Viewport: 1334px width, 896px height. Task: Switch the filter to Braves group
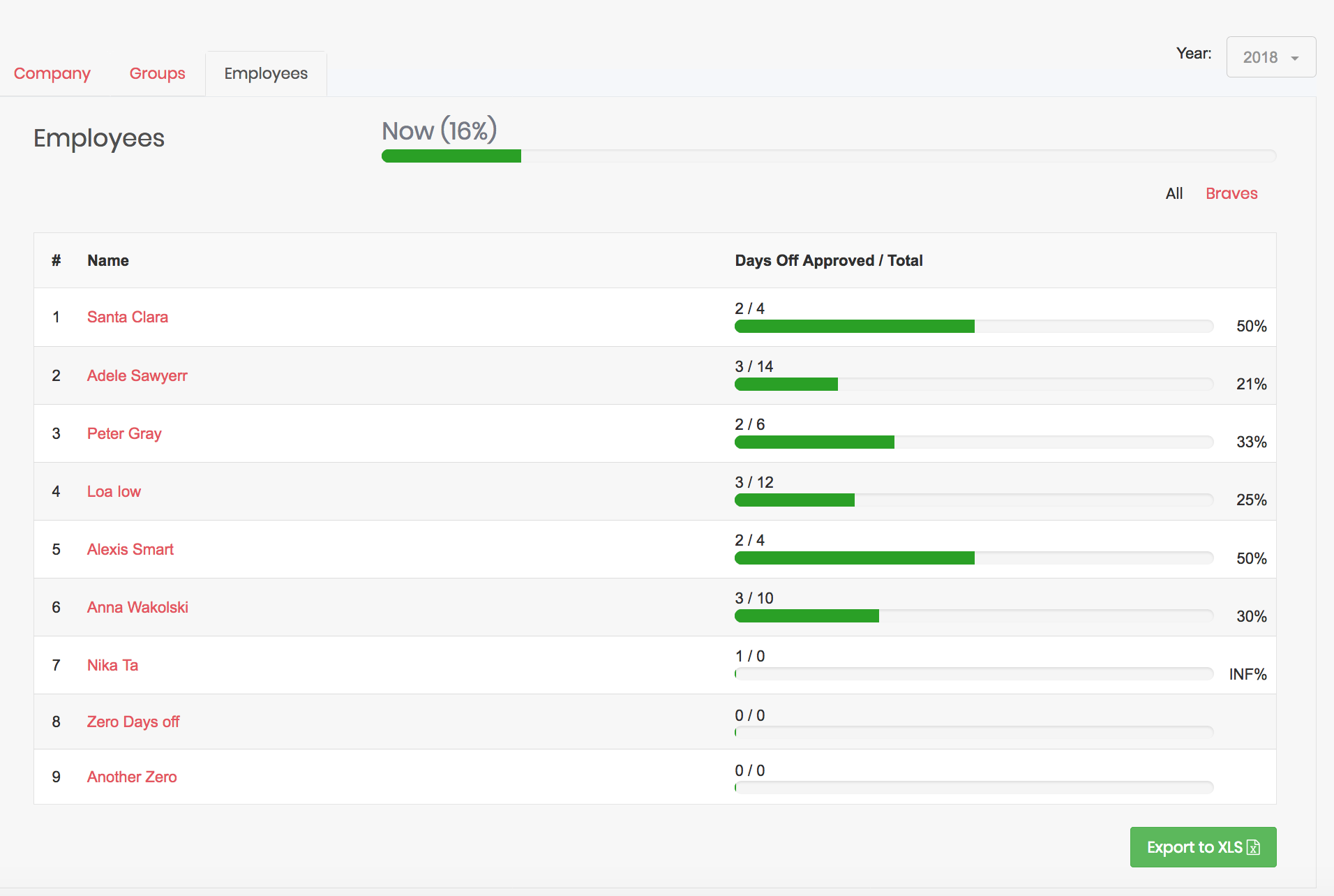1231,193
